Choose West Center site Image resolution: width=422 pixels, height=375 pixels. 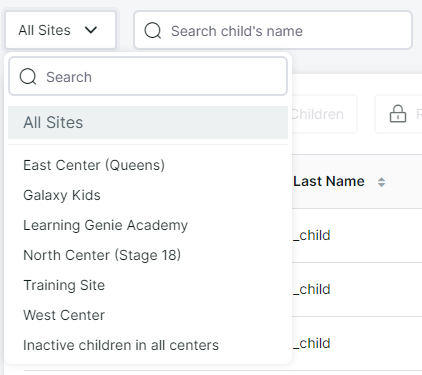64,315
